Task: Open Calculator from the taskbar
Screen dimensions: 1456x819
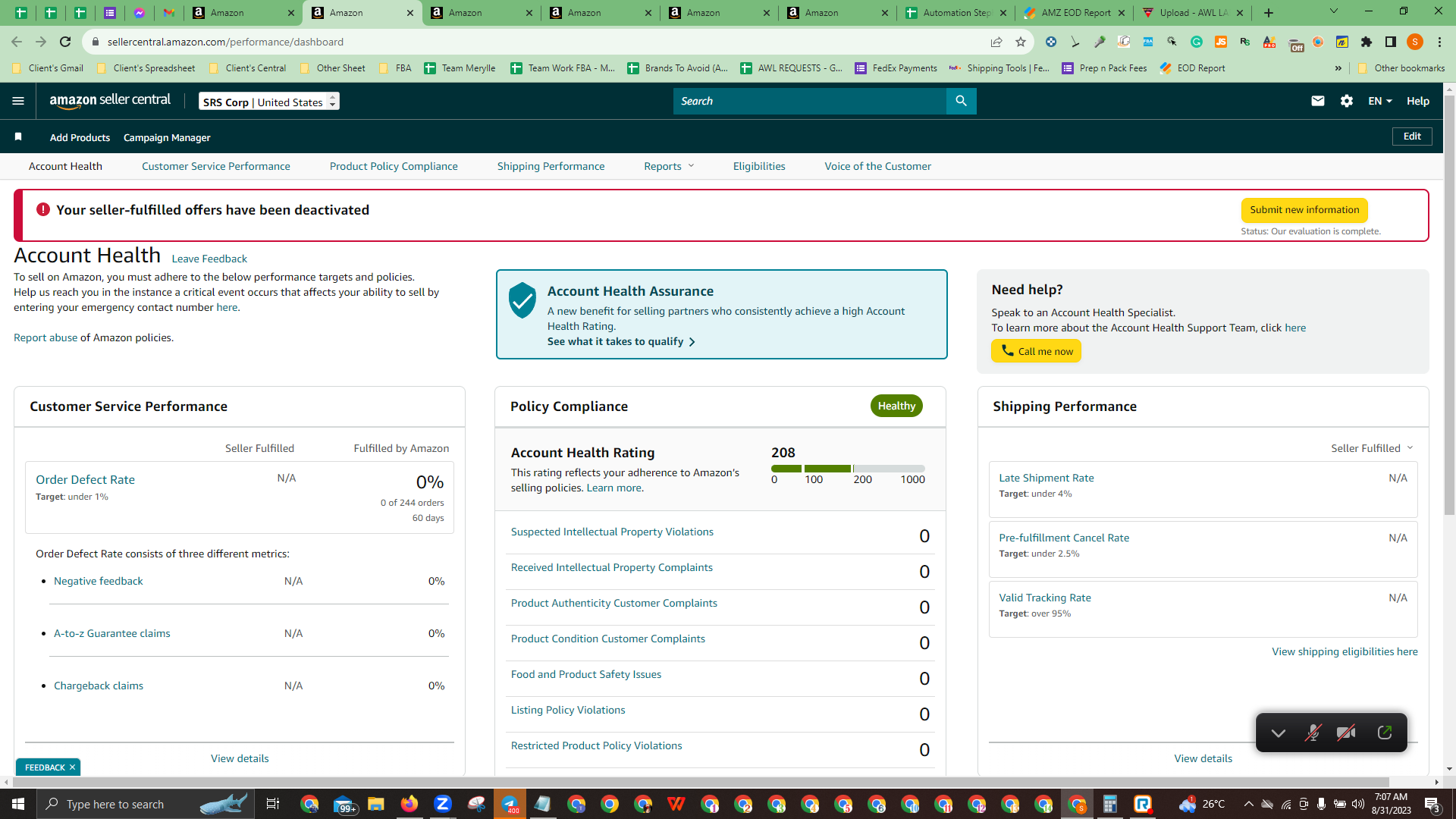Action: 1110,804
